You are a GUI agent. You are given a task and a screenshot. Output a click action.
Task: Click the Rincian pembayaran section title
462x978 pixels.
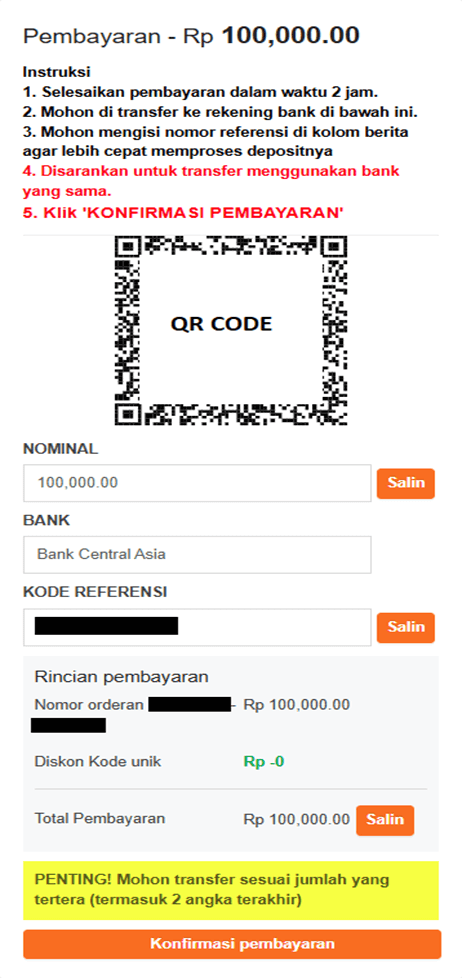point(122,677)
